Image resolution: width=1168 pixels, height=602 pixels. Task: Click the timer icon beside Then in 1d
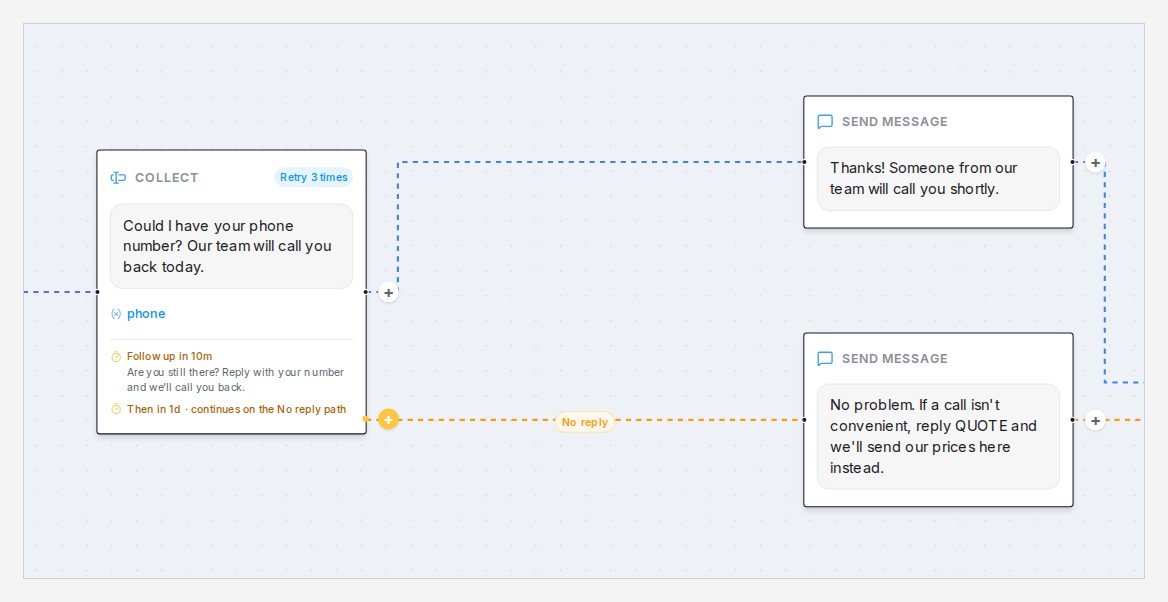point(116,409)
